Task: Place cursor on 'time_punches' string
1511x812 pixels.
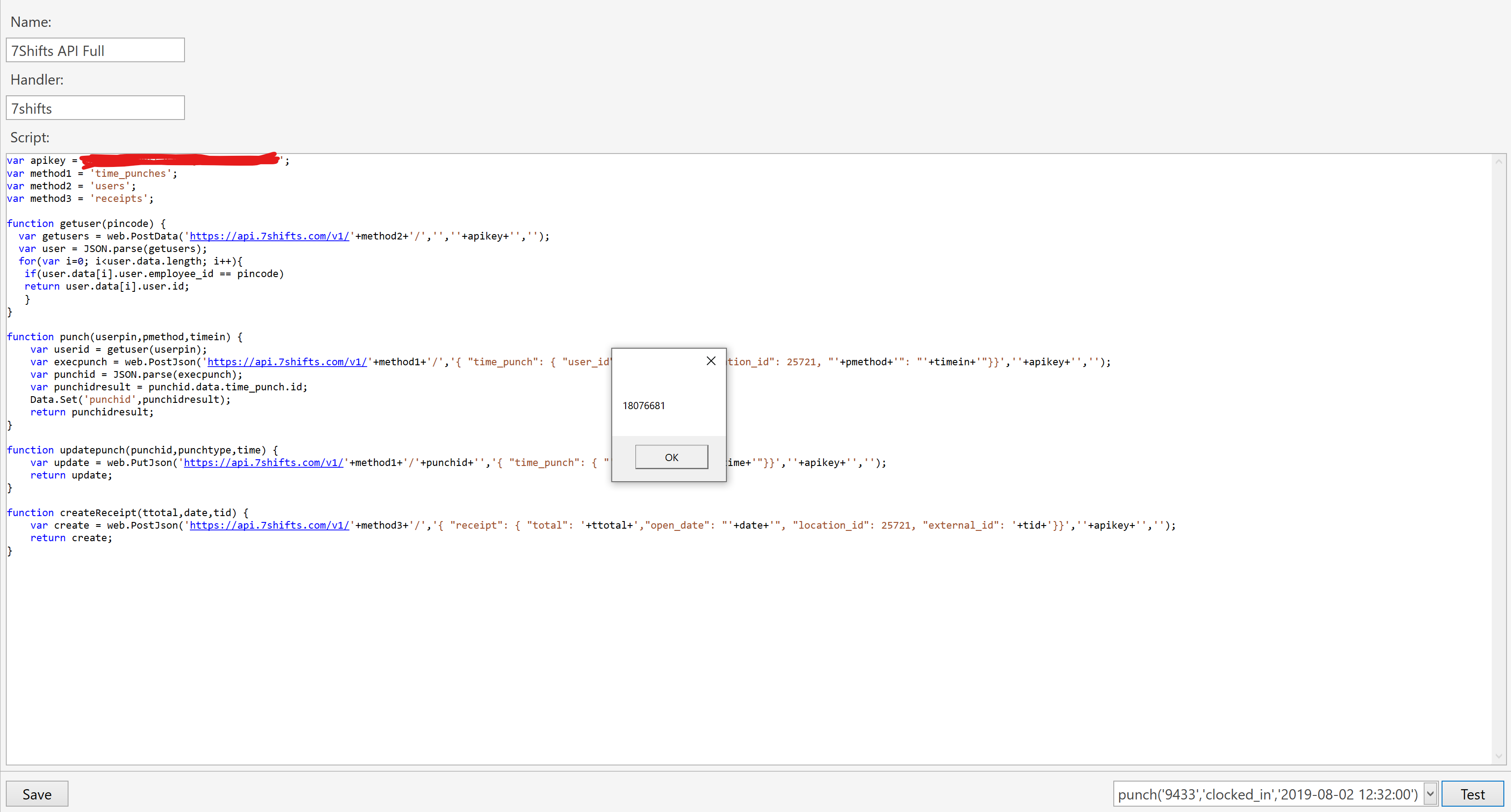Action: [130, 173]
